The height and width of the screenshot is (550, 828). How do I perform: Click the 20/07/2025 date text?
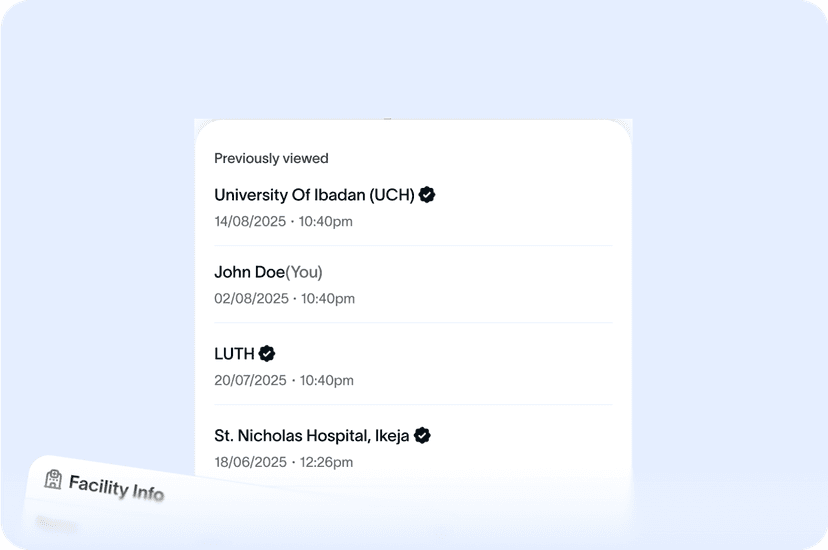pos(251,380)
